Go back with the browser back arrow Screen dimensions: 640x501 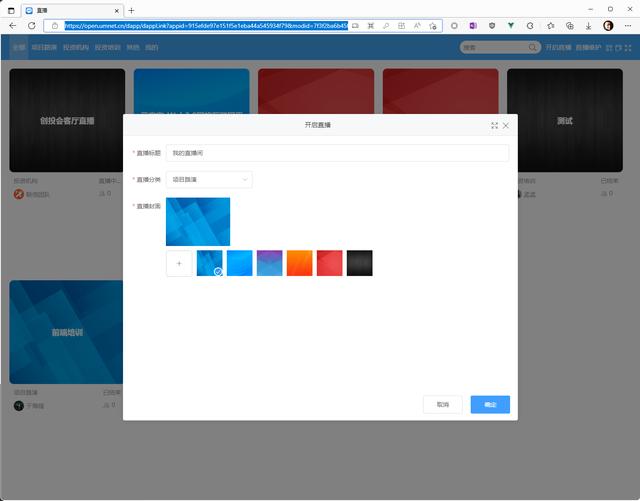[x=13, y=26]
